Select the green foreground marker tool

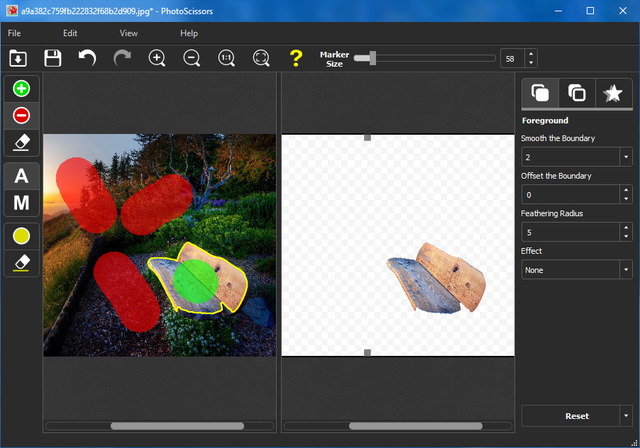click(x=21, y=89)
